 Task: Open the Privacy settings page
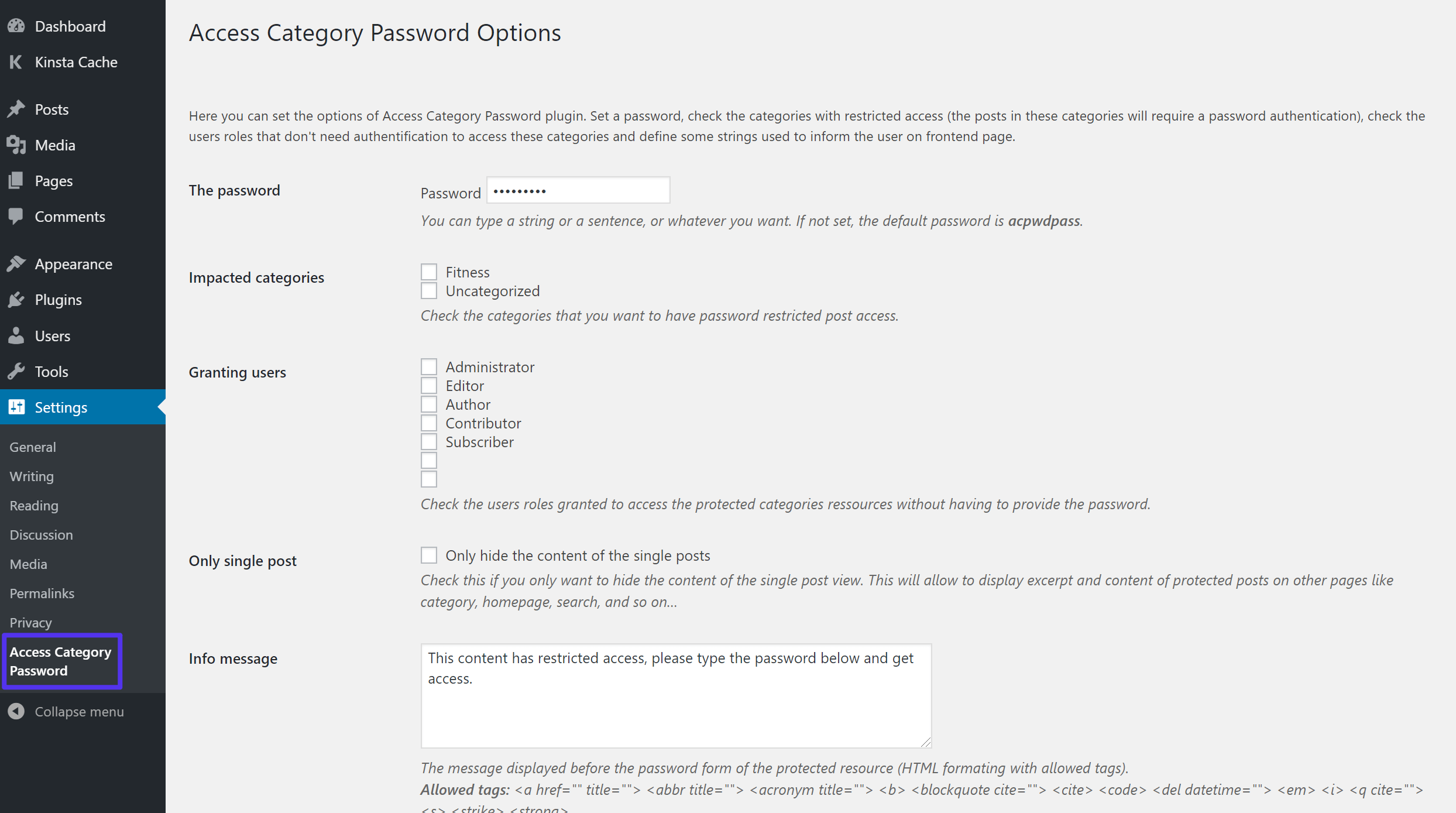(x=30, y=622)
